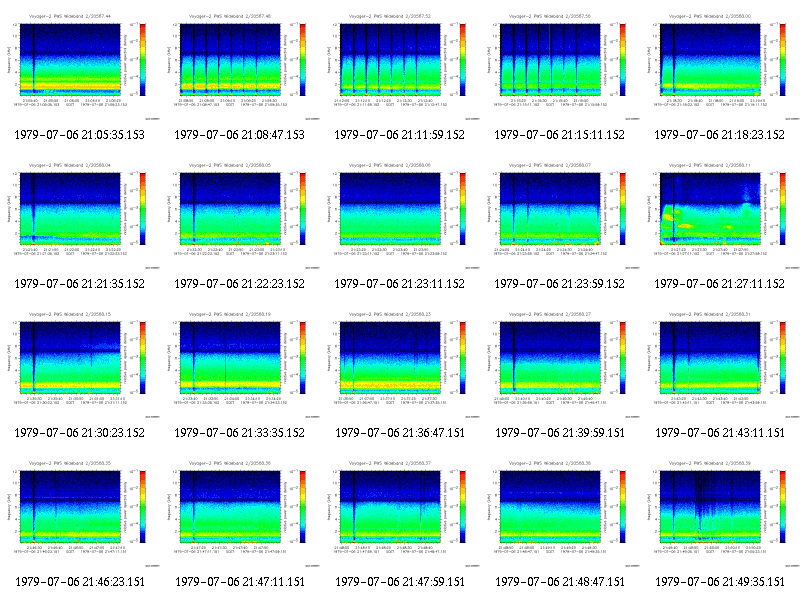Click caption text 1979-07-06 21:46:23.151
This screenshot has height=596, width=800.
pos(80,582)
